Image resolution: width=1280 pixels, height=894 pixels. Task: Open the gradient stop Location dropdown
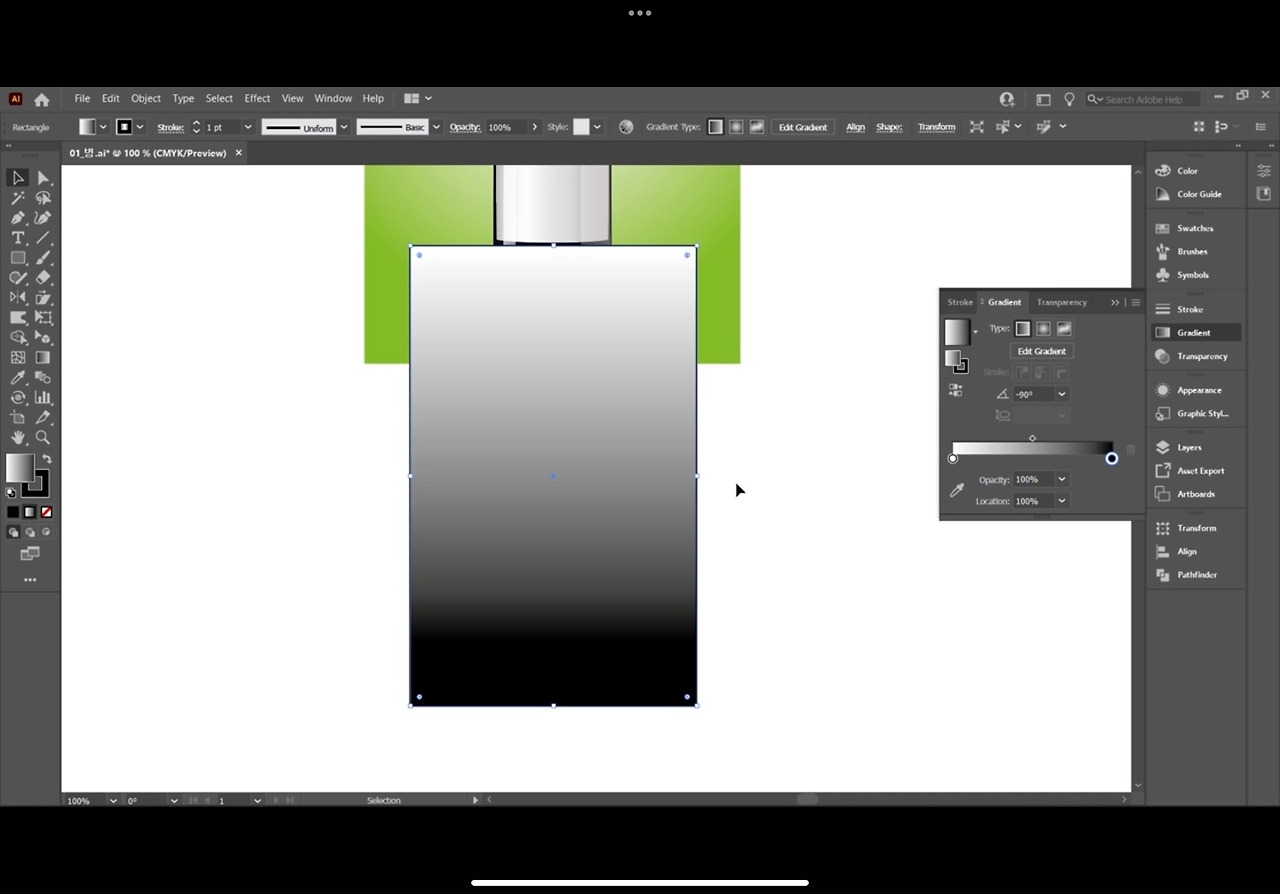pyautogui.click(x=1062, y=501)
